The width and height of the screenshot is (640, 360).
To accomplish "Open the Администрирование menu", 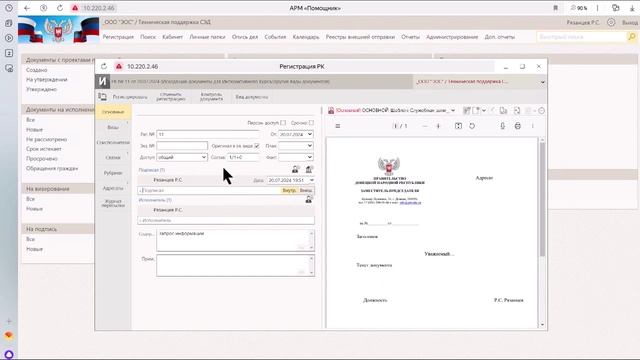I will point(452,37).
